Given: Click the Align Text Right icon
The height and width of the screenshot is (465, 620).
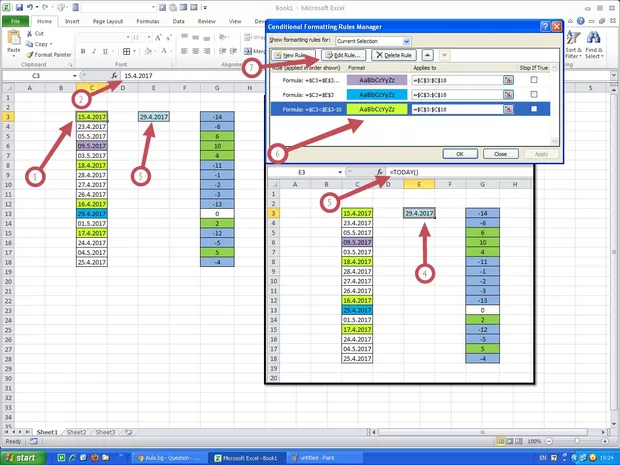Looking at the screenshot, I should [206, 51].
